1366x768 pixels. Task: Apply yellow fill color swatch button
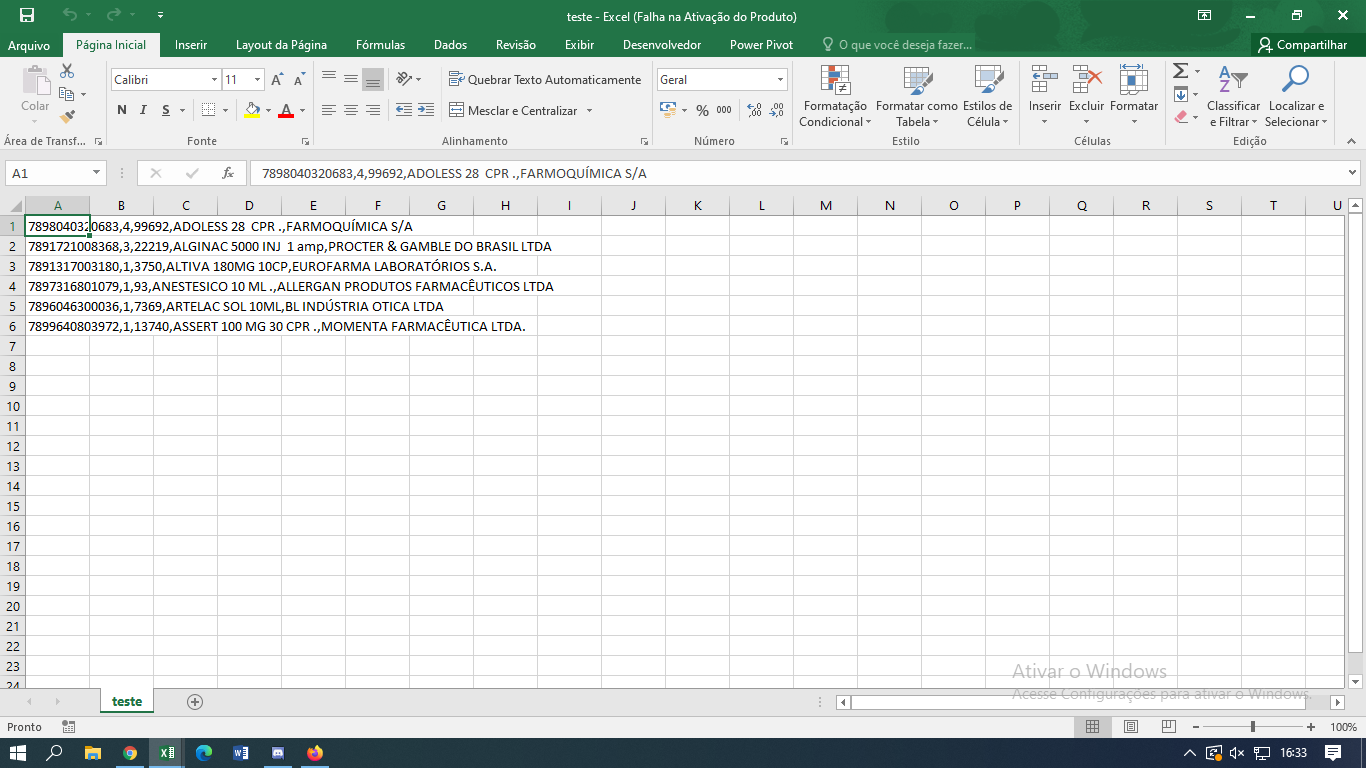[x=252, y=110]
